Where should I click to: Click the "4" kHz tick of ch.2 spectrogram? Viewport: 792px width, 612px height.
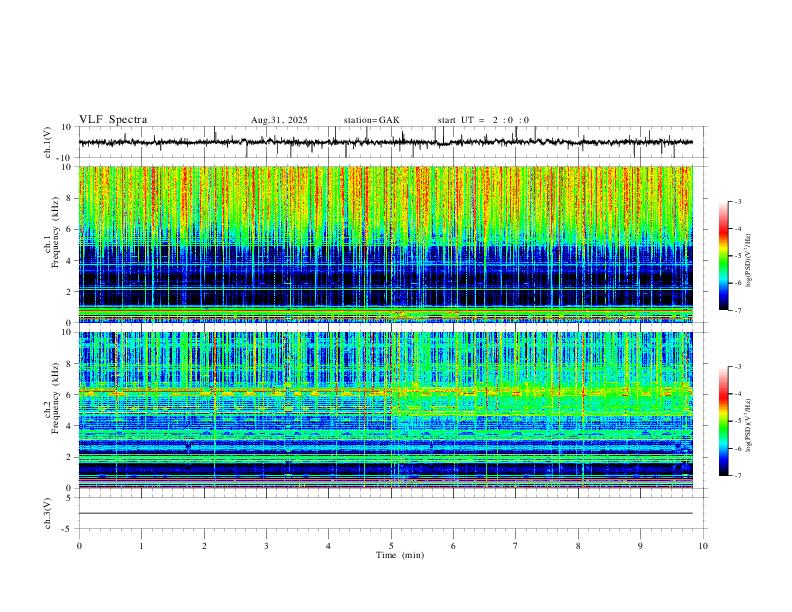(69, 426)
